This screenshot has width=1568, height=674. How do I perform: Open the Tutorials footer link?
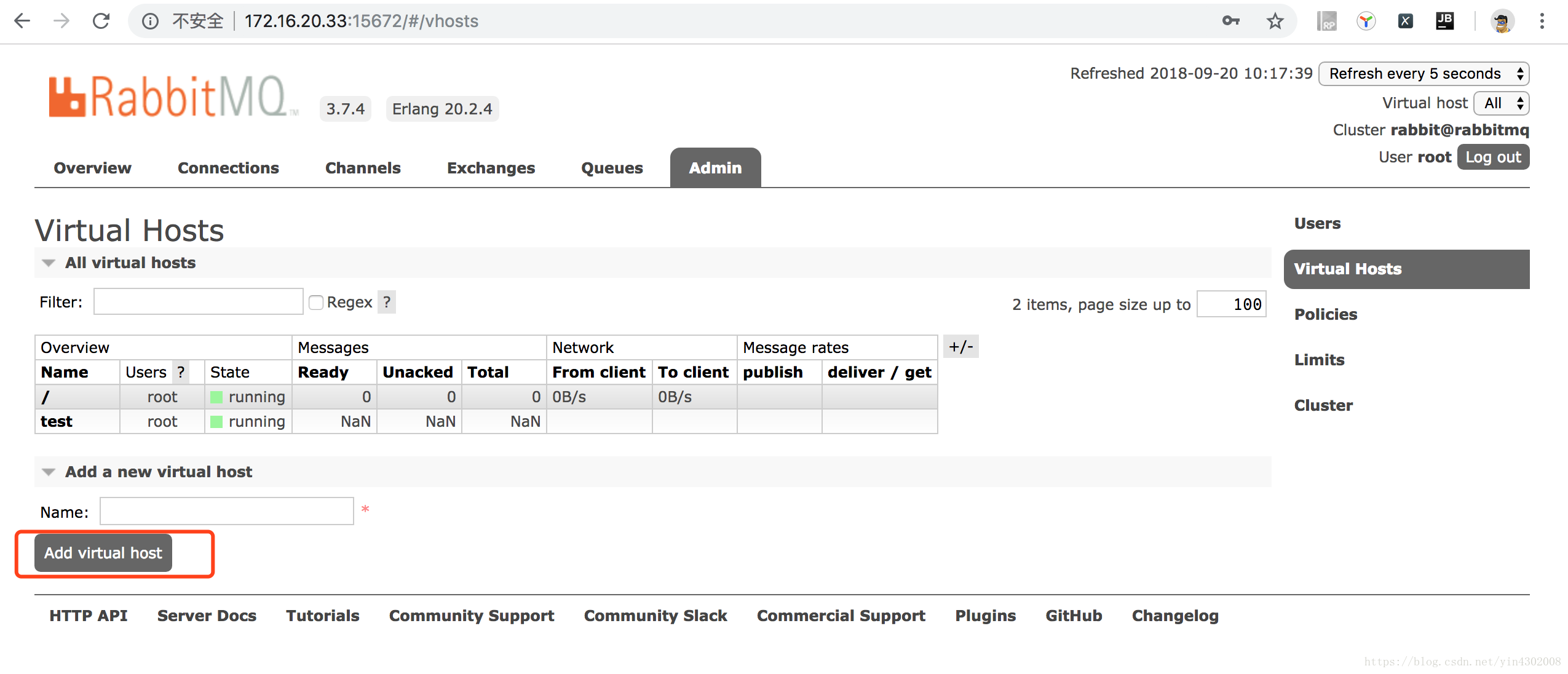click(x=322, y=616)
